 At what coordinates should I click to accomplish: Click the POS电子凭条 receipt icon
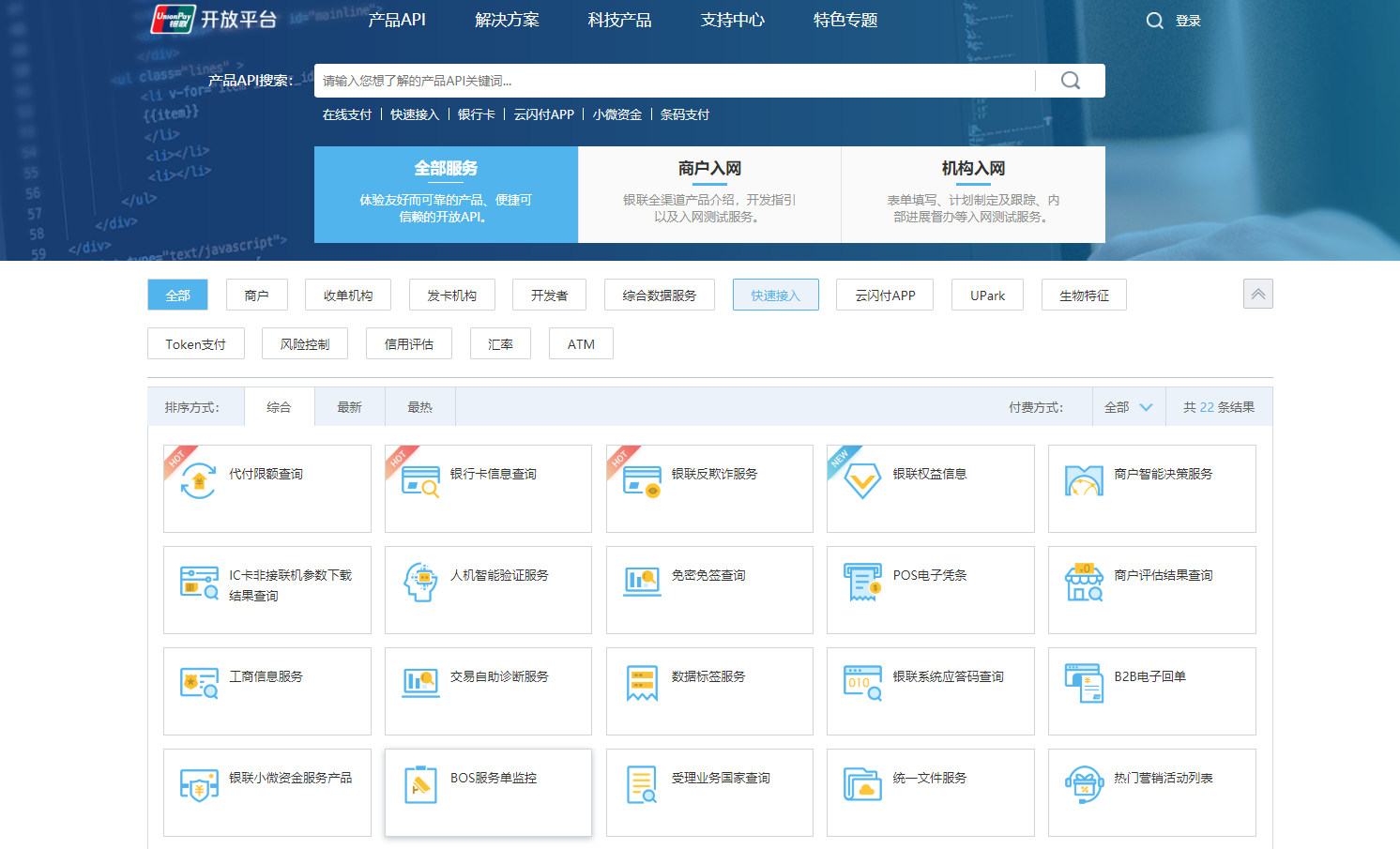[x=862, y=583]
